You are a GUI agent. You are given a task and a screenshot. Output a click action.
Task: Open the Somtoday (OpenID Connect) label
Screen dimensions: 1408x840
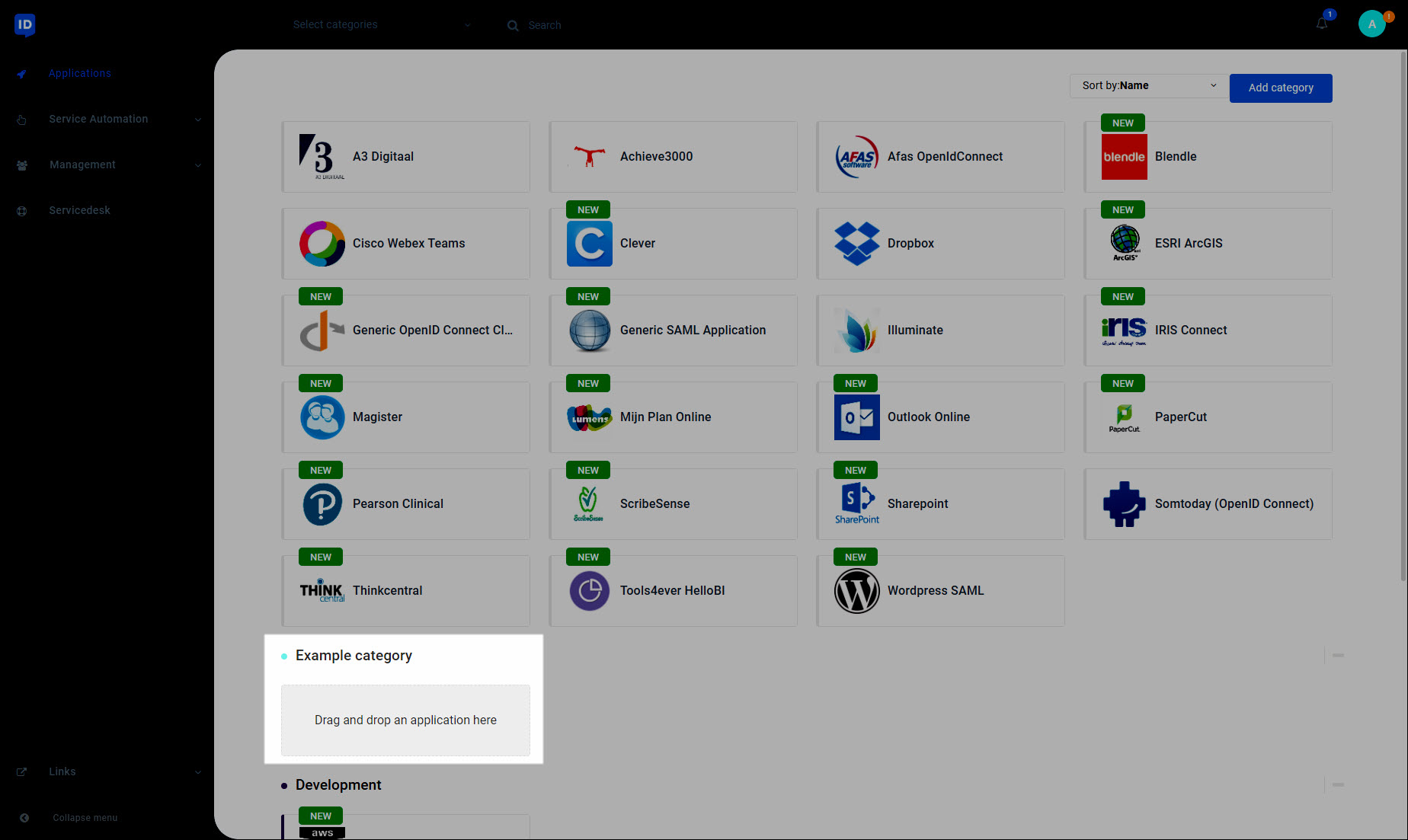coord(1234,504)
